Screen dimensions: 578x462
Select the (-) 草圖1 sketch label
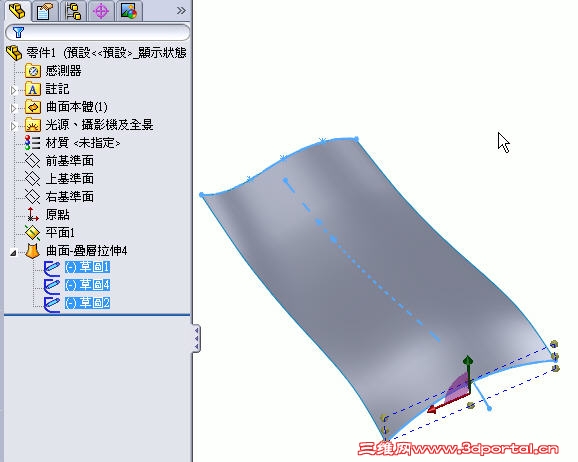coord(87,267)
